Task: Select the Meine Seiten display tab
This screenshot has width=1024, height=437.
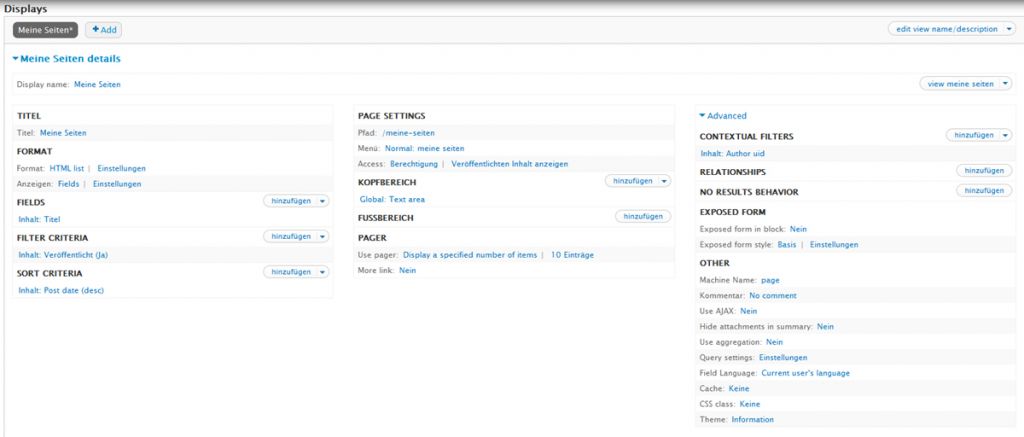Action: tap(45, 30)
